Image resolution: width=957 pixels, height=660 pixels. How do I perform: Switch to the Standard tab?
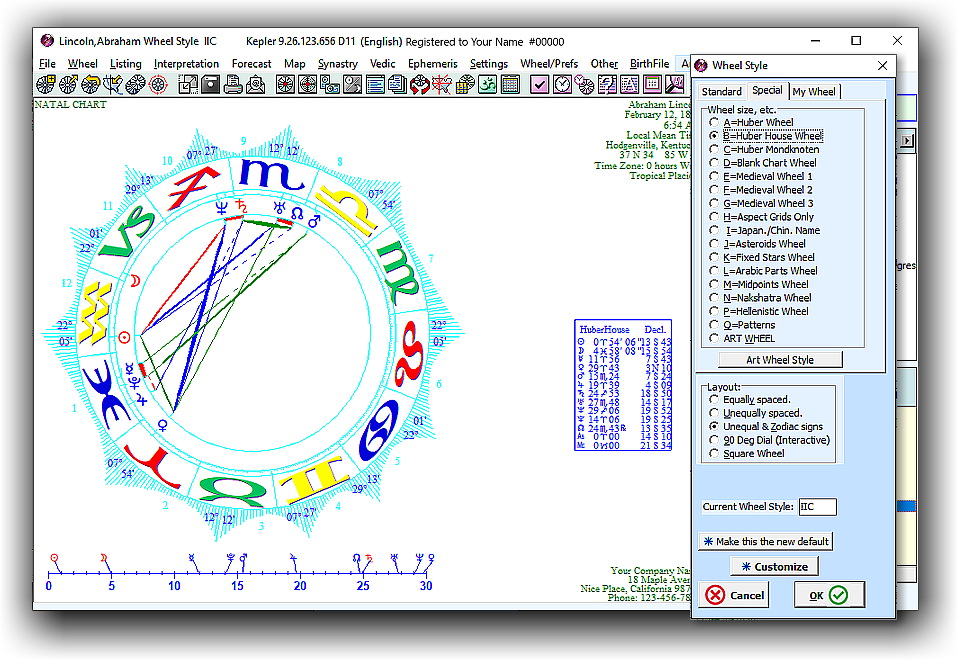click(721, 92)
